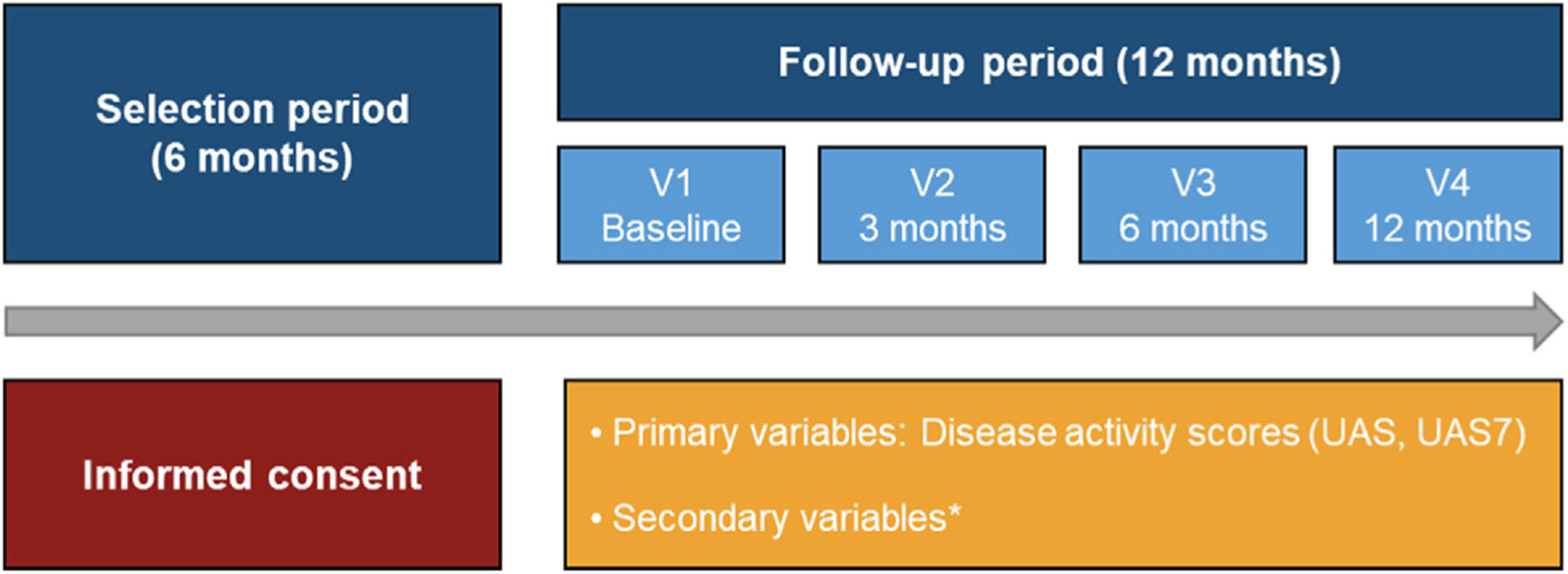This screenshot has height=574, width=1568.
Task: Select the V3 label text
Action: coord(1193,183)
